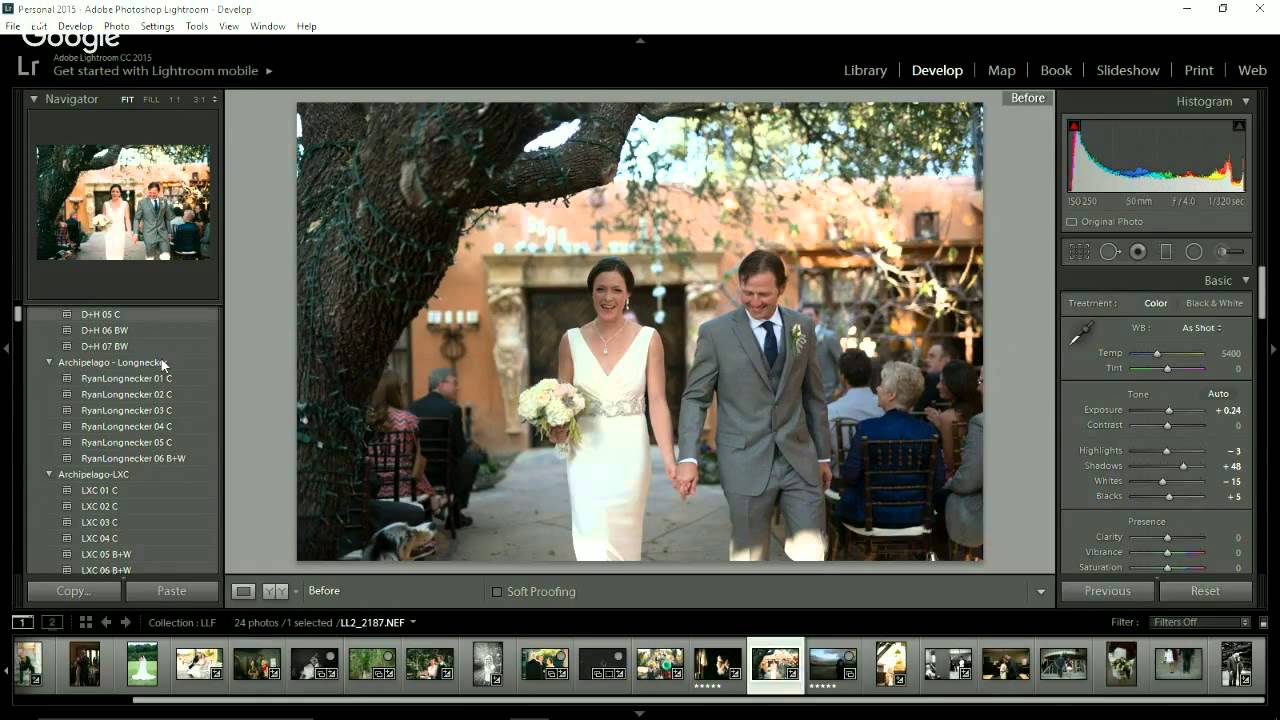
Task: Select the Radial Filter tool
Action: (1194, 252)
